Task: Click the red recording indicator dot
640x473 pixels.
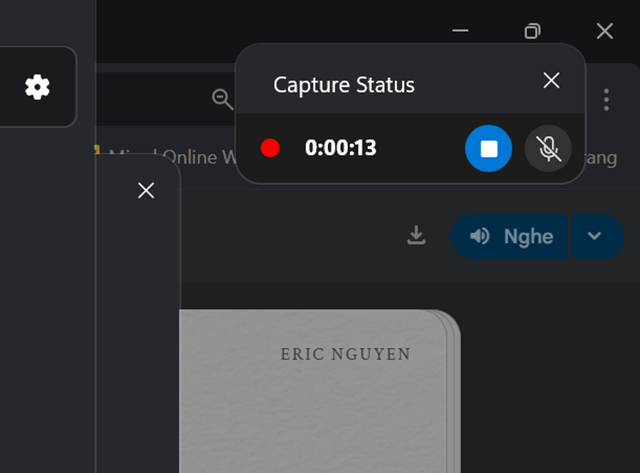Action: (270, 149)
